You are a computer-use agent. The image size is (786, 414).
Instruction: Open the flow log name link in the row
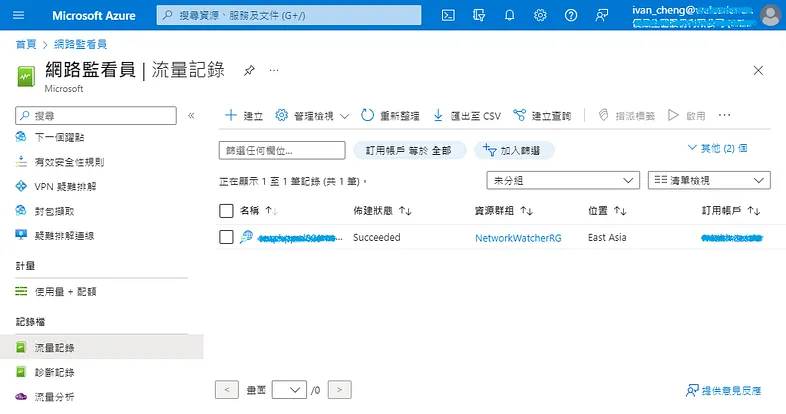300,239
